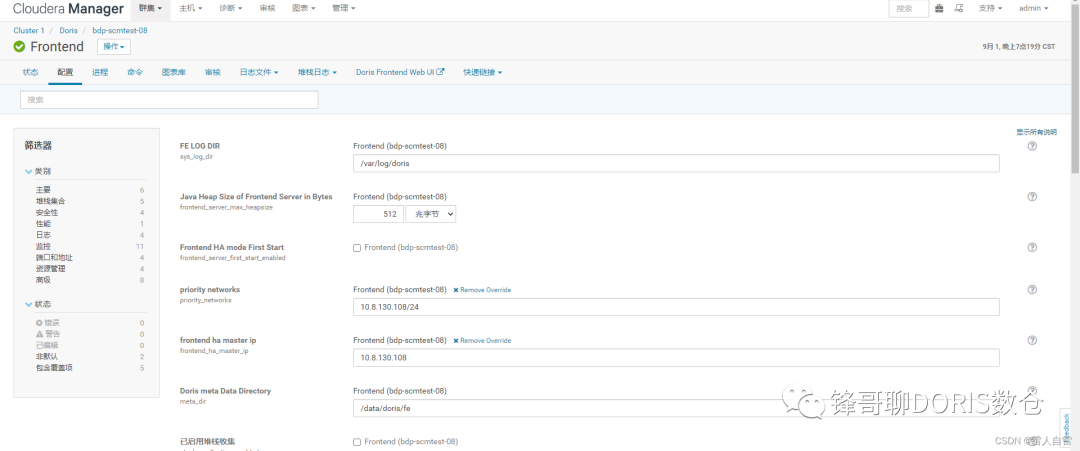Enable Frontend HA mode First Start checkbox
This screenshot has width=1080, height=451.
(x=357, y=248)
